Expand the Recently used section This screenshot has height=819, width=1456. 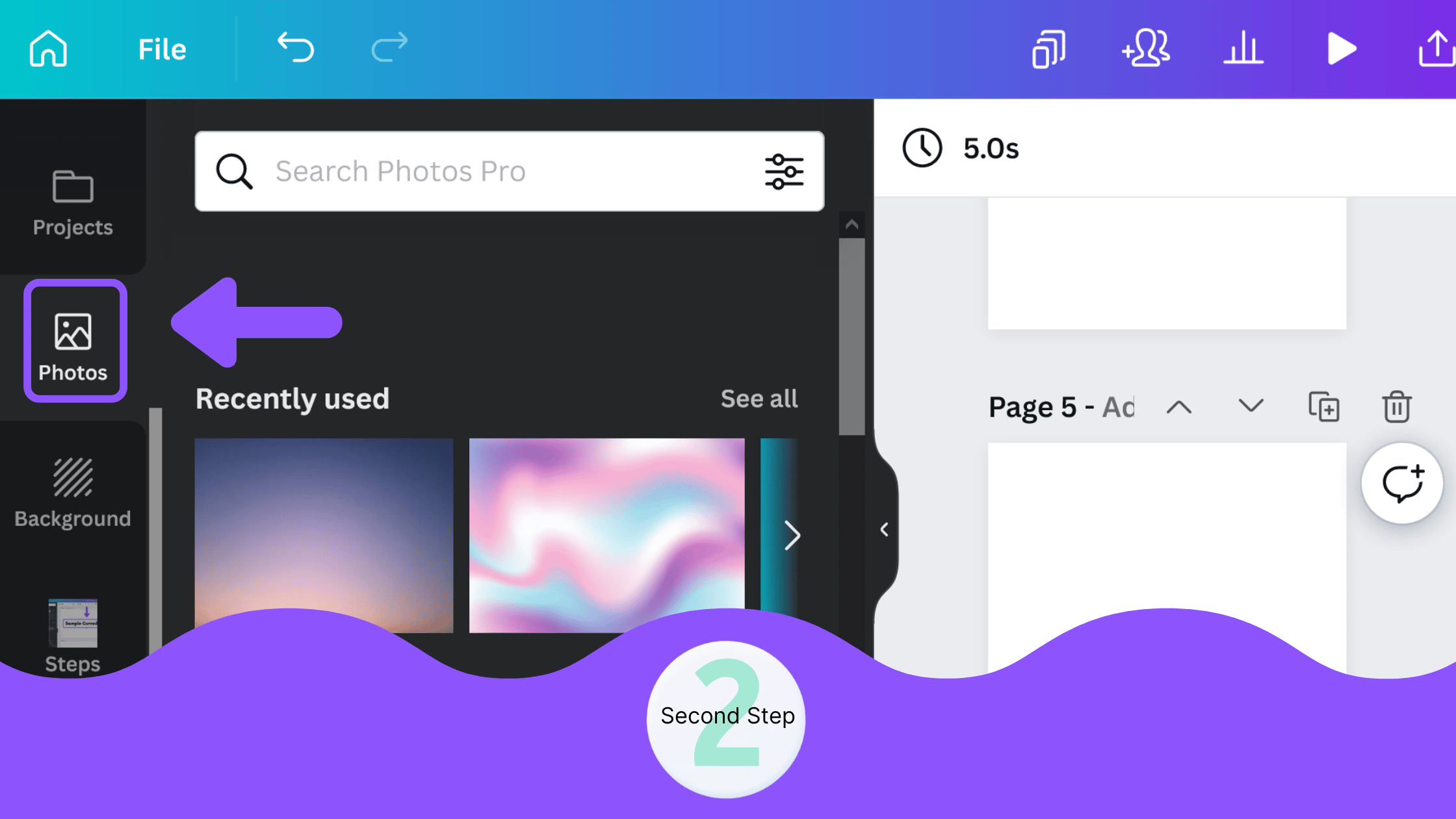point(758,398)
